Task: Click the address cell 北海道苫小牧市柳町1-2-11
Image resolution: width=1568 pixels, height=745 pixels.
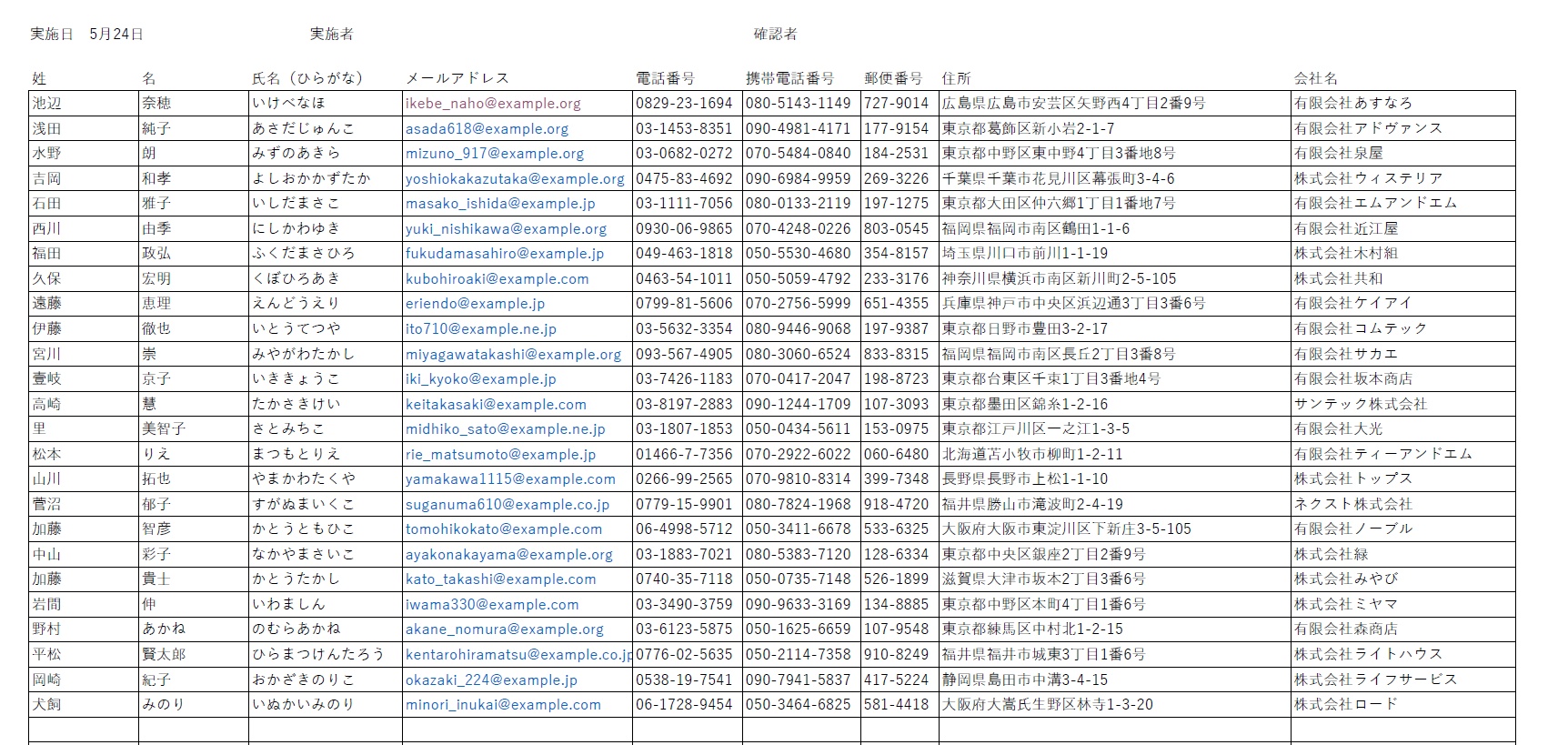Action: click(1031, 455)
